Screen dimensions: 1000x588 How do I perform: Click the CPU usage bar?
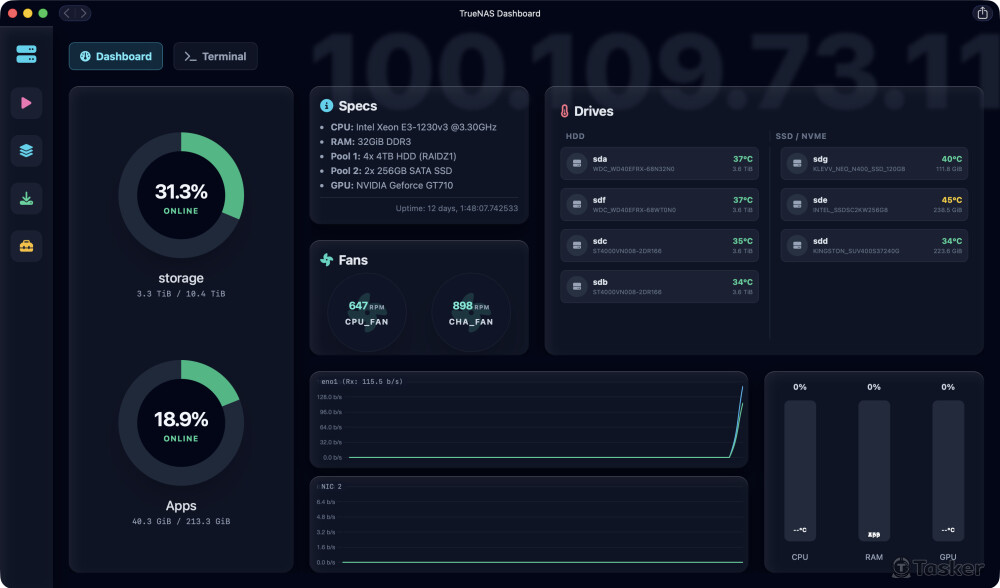click(800, 470)
